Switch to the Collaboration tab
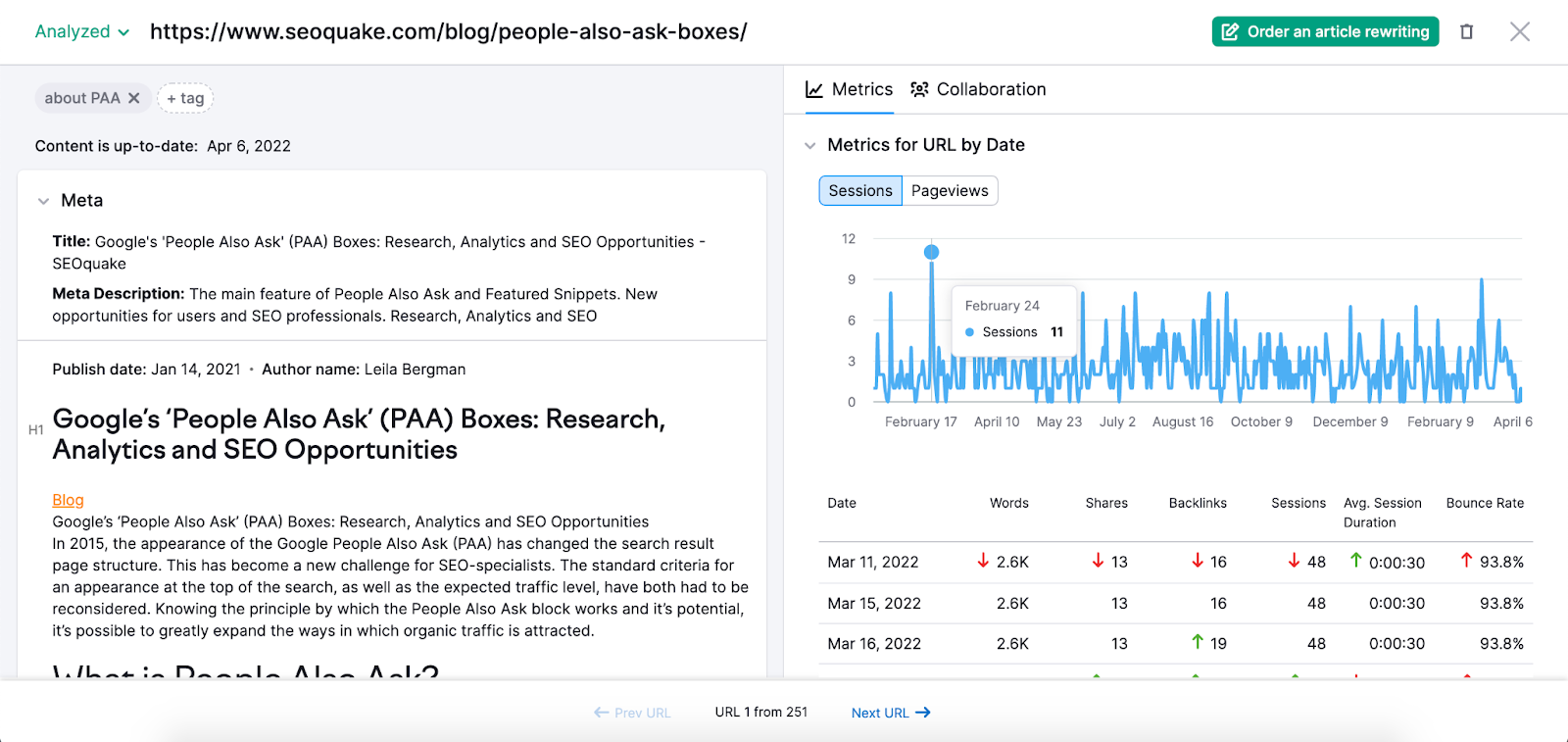 point(978,89)
